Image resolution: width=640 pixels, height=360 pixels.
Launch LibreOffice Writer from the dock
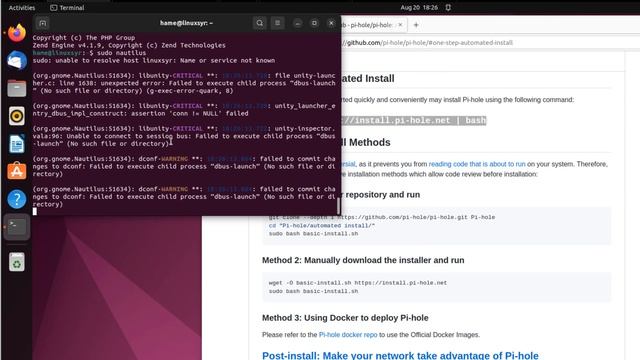tap(17, 144)
